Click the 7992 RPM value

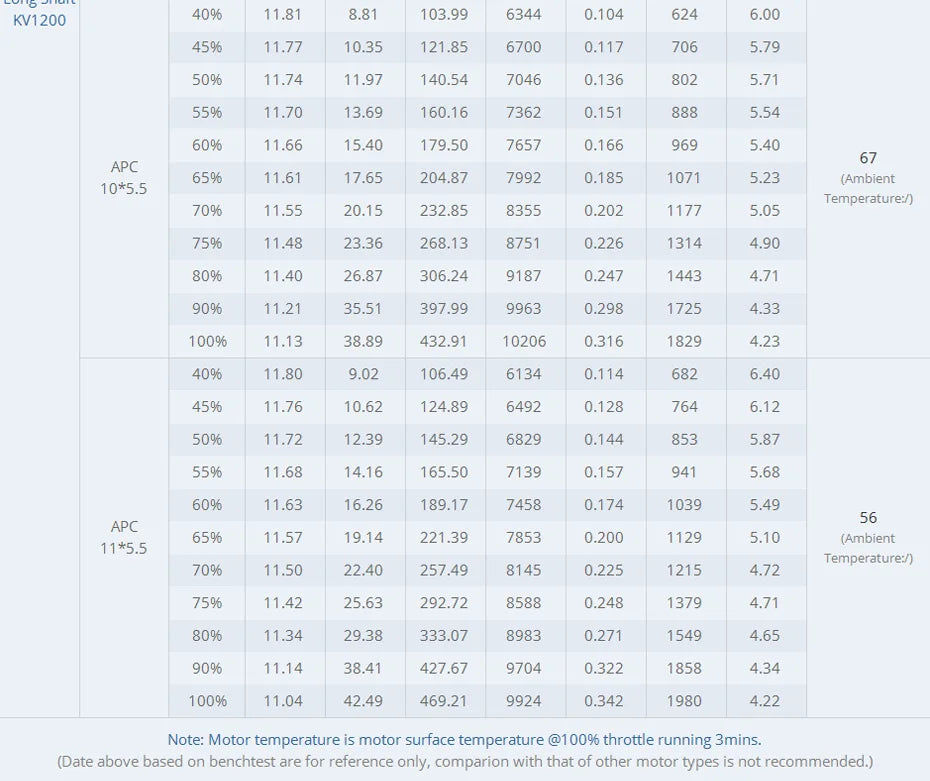pyautogui.click(x=524, y=178)
